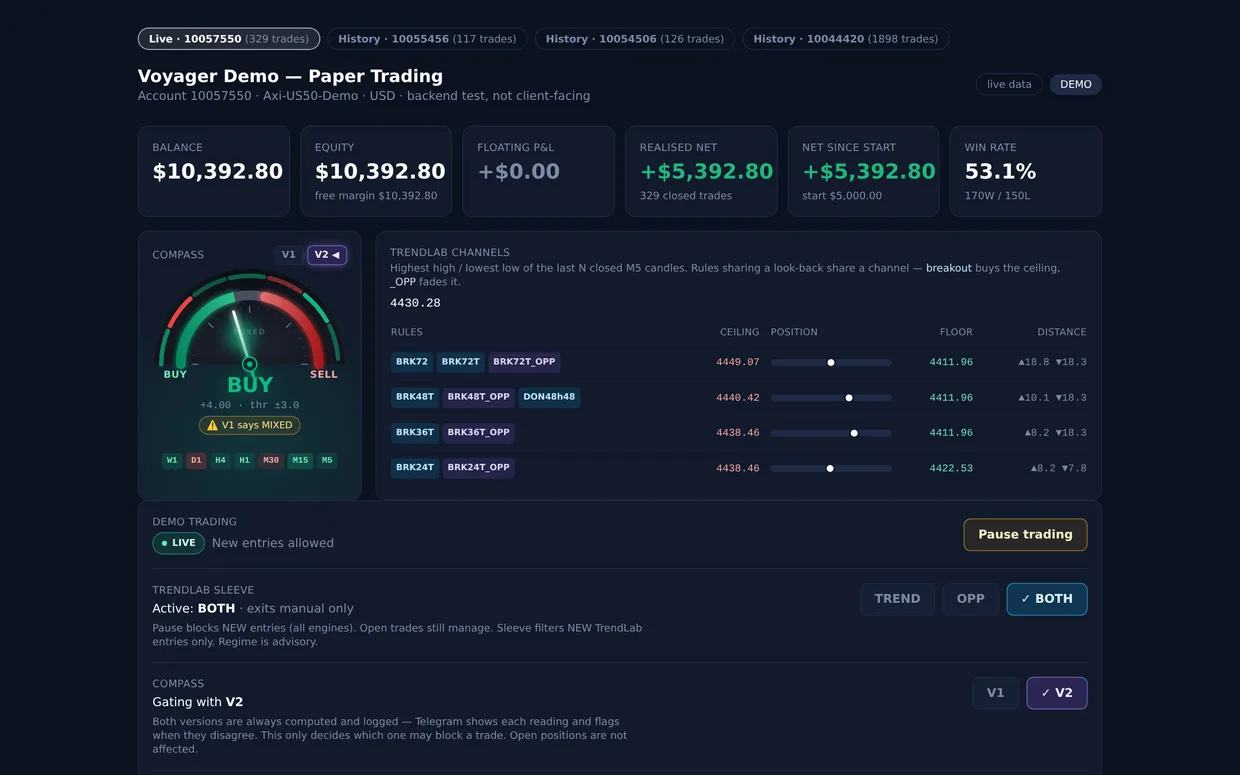Click the D1 timeframe chip

pyautogui.click(x=196, y=461)
